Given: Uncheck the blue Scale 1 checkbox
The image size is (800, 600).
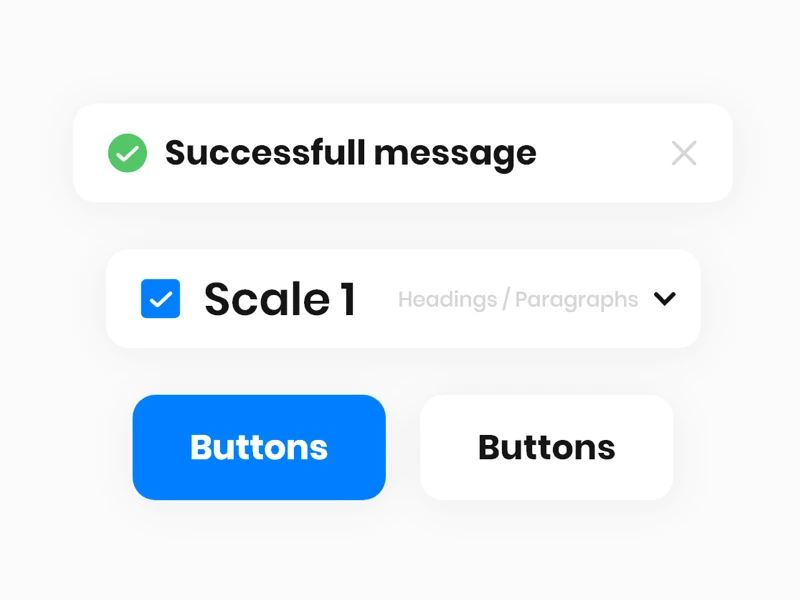Looking at the screenshot, I should point(160,298).
